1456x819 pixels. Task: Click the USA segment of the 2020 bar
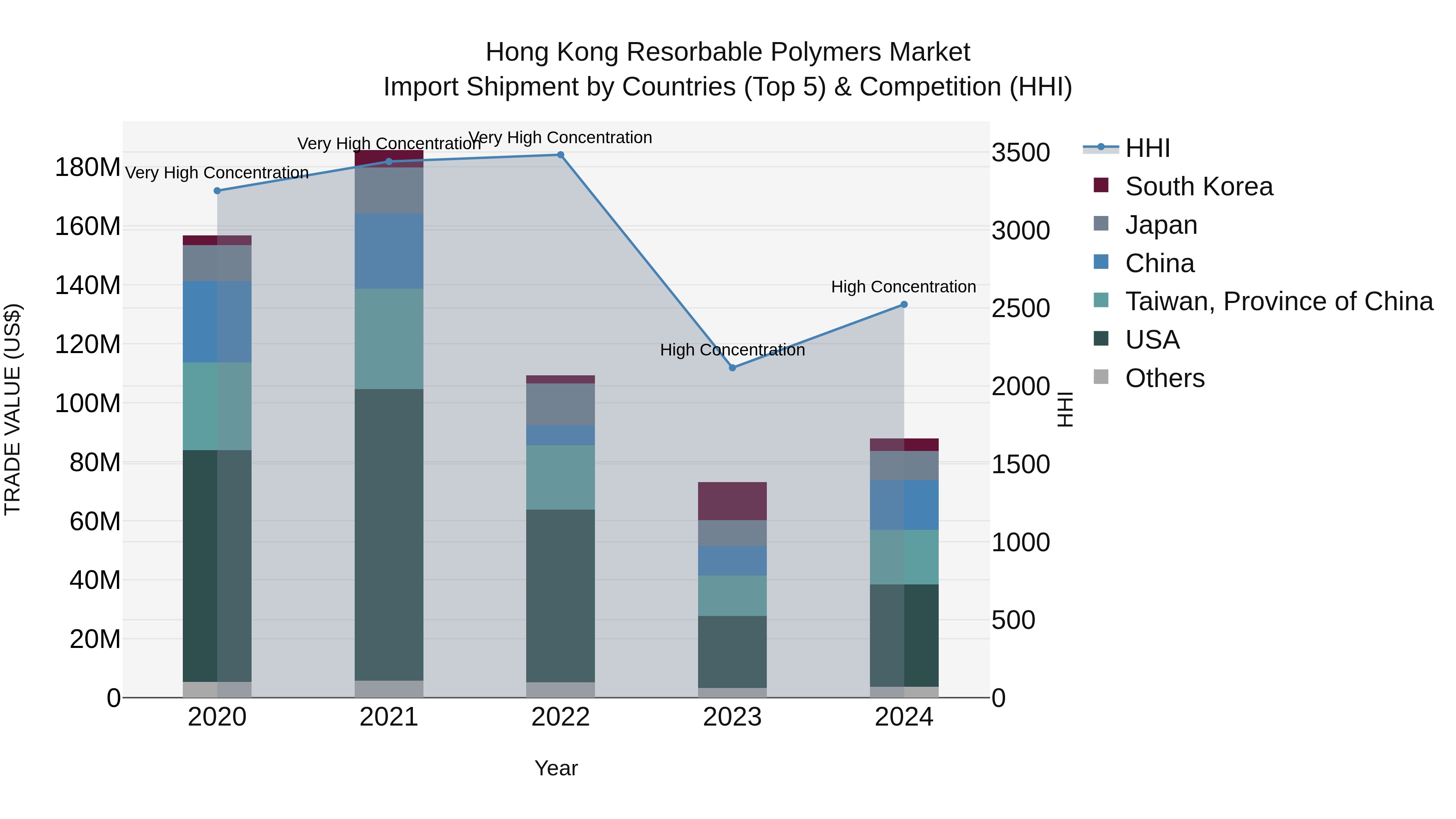(217, 566)
